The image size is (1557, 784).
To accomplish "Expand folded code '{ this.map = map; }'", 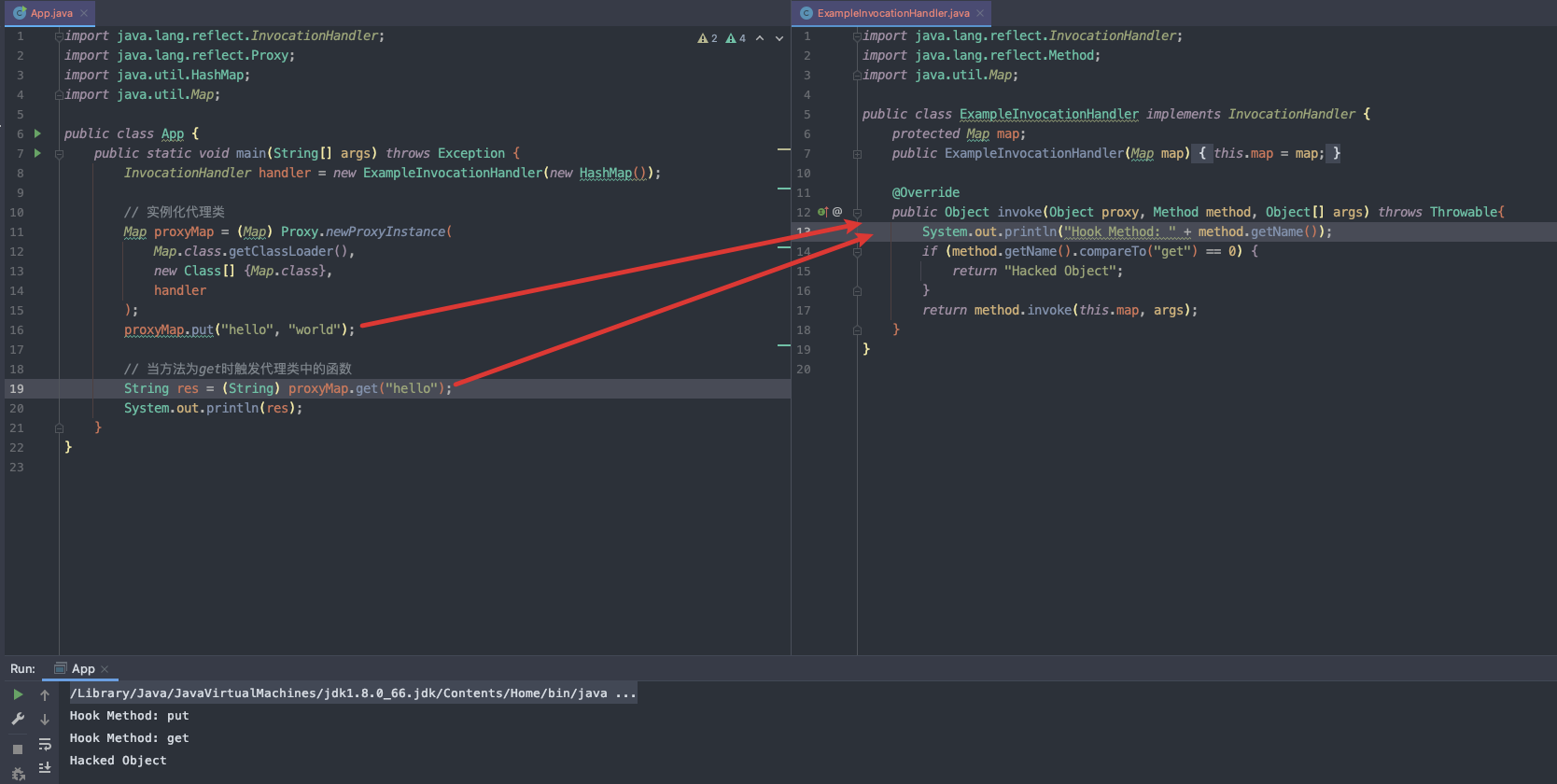I will [1268, 153].
